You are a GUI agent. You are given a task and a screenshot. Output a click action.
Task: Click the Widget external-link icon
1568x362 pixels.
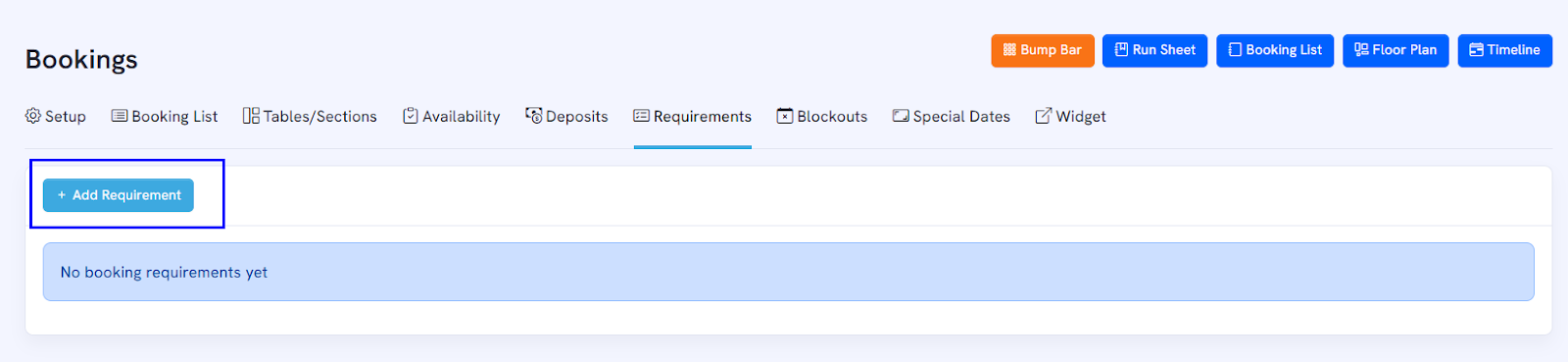pos(1044,116)
